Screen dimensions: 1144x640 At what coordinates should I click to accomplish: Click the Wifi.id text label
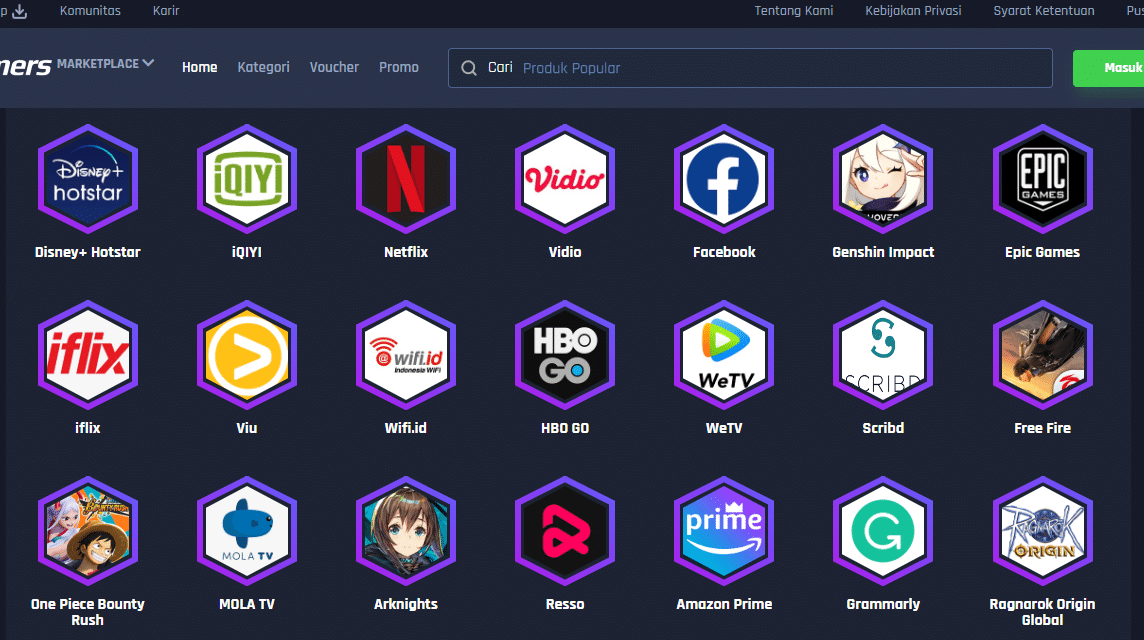click(x=406, y=428)
